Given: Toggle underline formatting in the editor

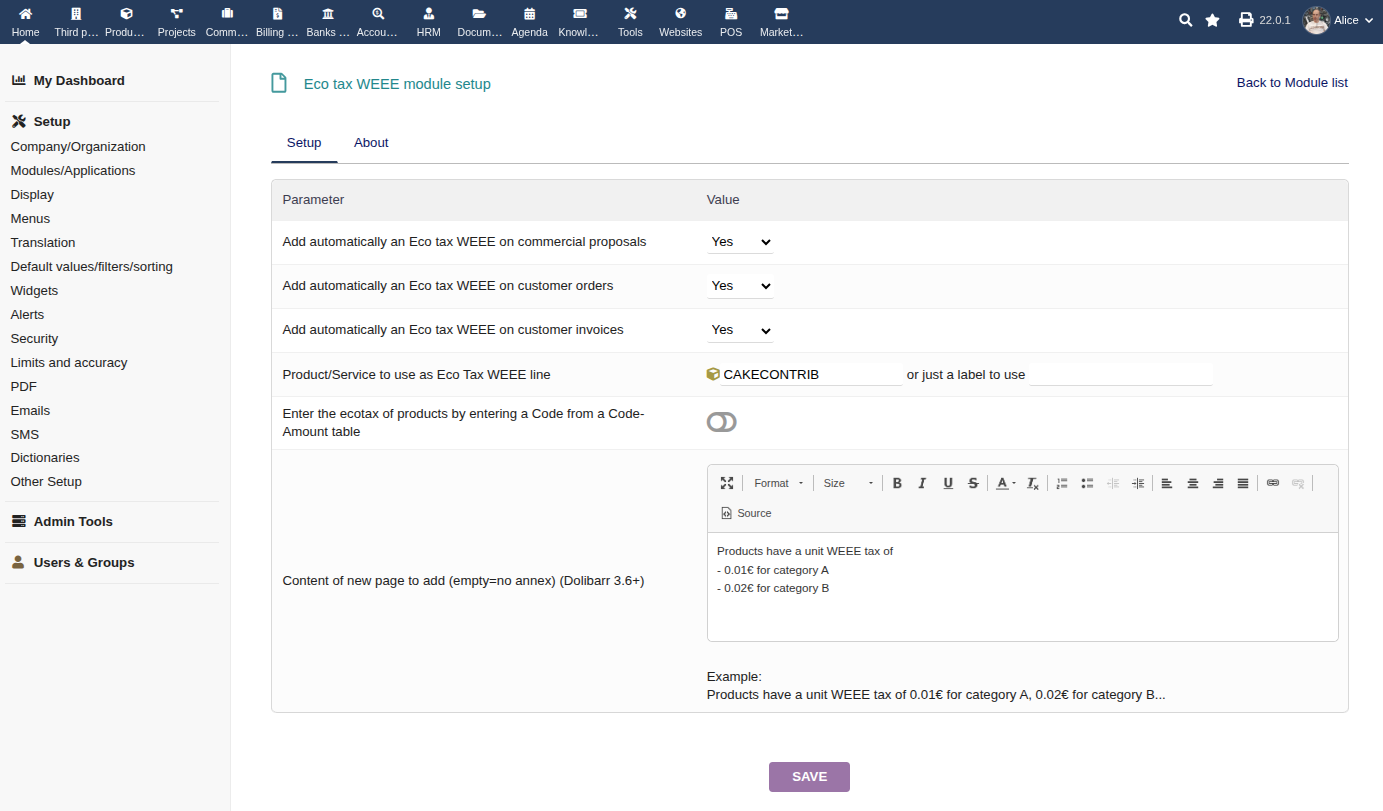Looking at the screenshot, I should coord(948,483).
